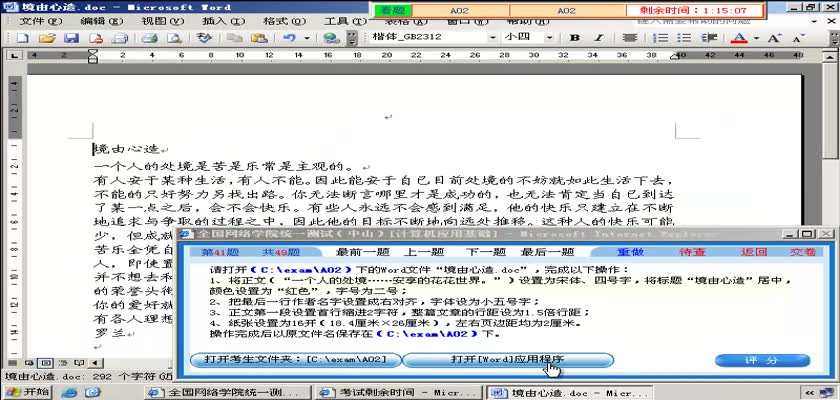840x400 pixels.
Task: Launch Internet Explorer from quick launch
Action: click(70, 393)
